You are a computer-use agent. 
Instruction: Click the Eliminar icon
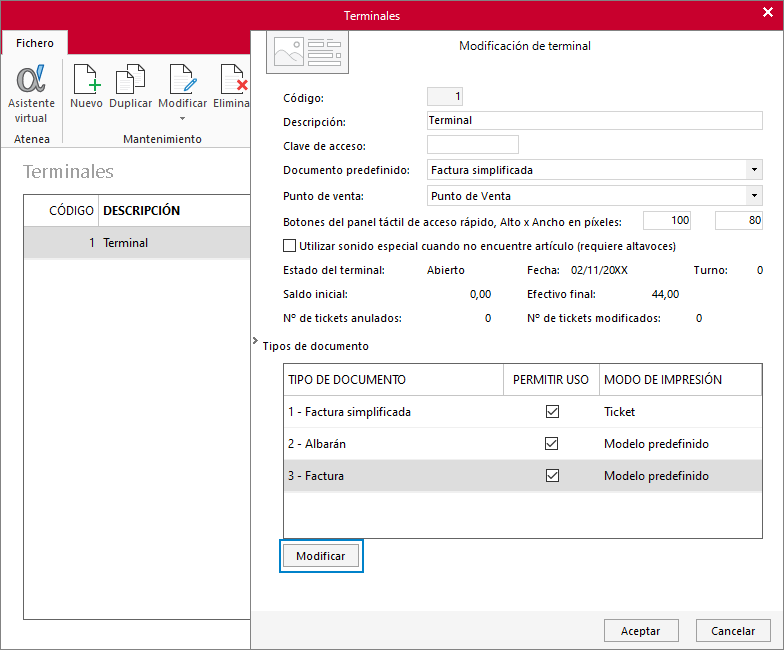pyautogui.click(x=234, y=79)
